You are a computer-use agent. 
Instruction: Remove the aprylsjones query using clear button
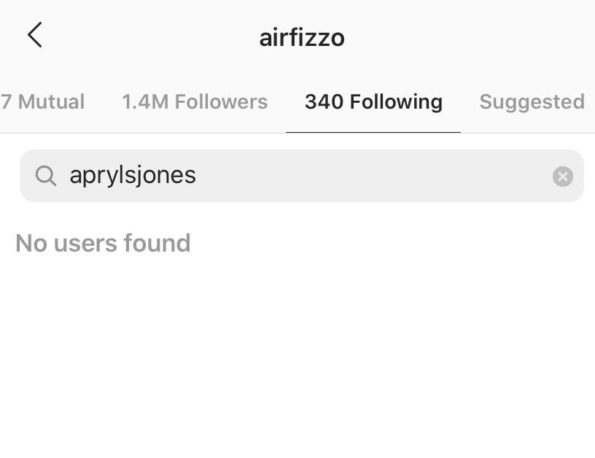click(562, 176)
